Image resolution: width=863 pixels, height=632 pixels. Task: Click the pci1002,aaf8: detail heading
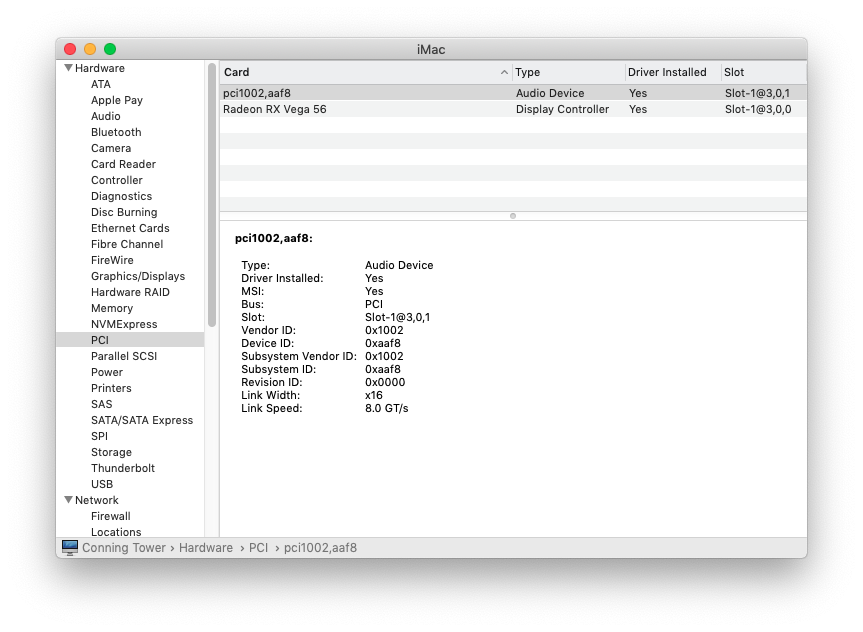[274, 238]
